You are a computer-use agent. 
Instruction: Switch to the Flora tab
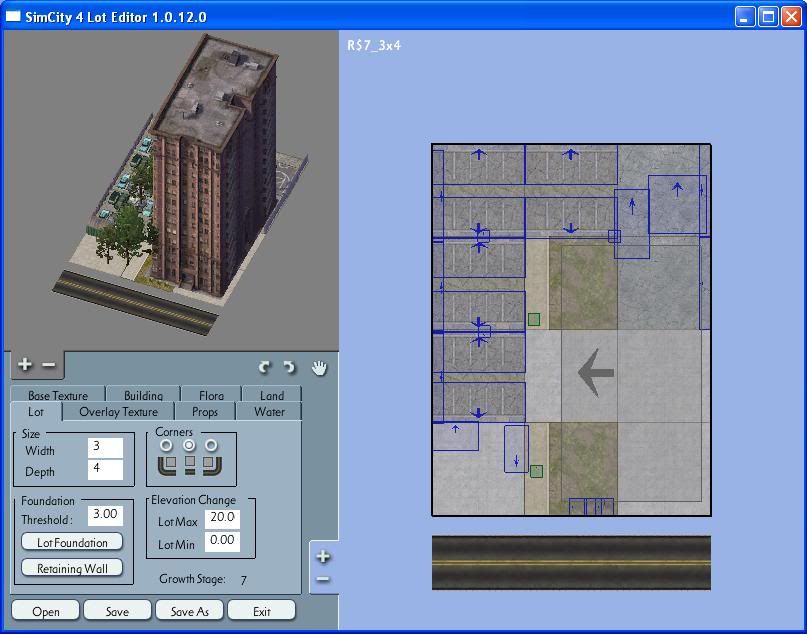(x=211, y=395)
